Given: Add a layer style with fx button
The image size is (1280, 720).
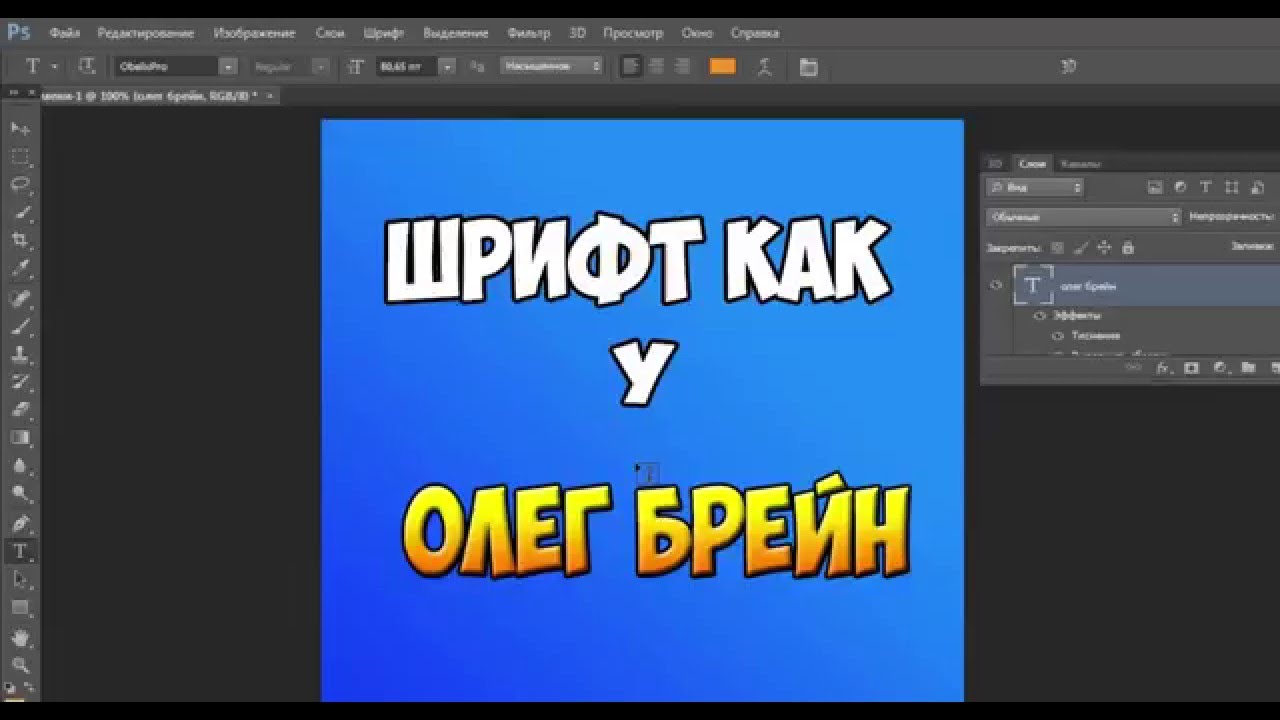Looking at the screenshot, I should click(1163, 368).
